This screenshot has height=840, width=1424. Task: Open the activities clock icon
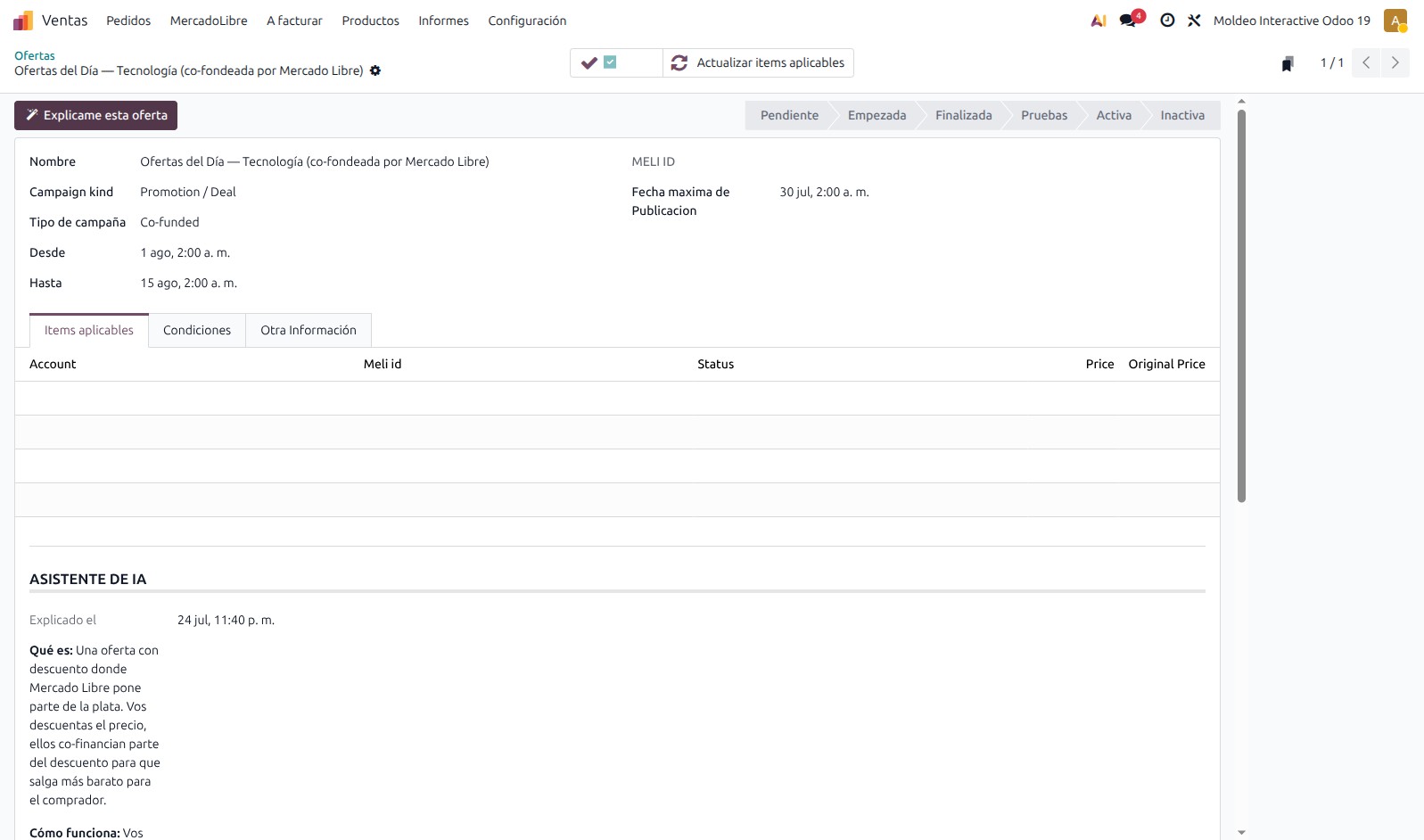click(1167, 21)
